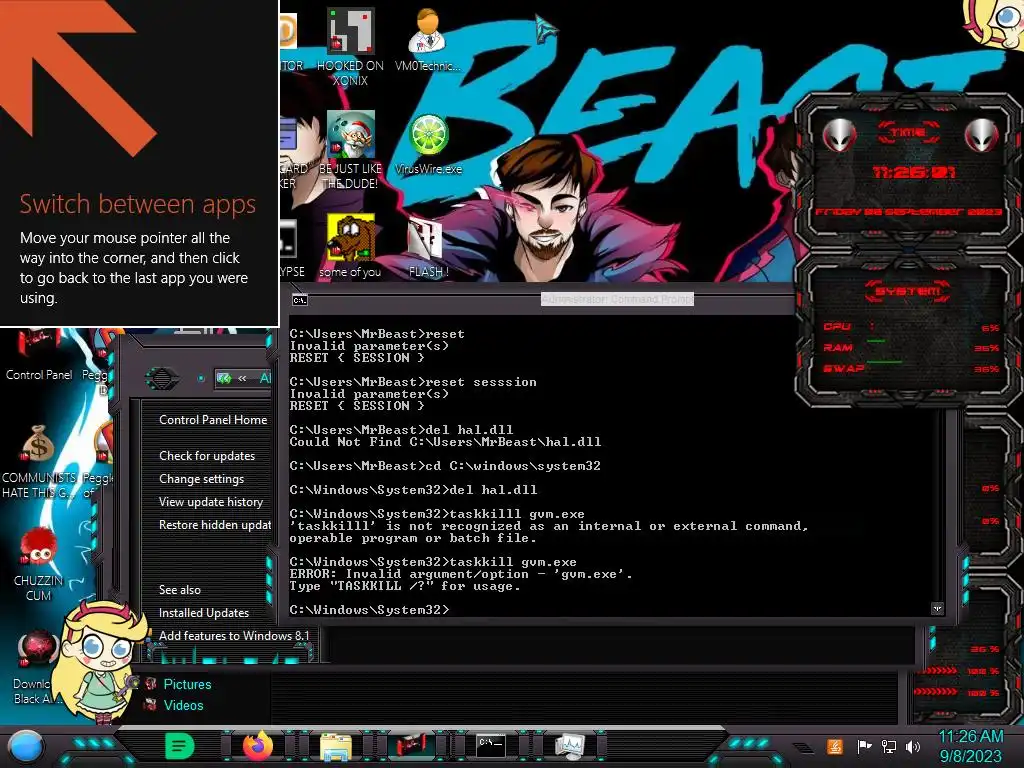The width and height of the screenshot is (1024, 768).
Task: Click Control Panel window back orb icon
Action: point(161,378)
